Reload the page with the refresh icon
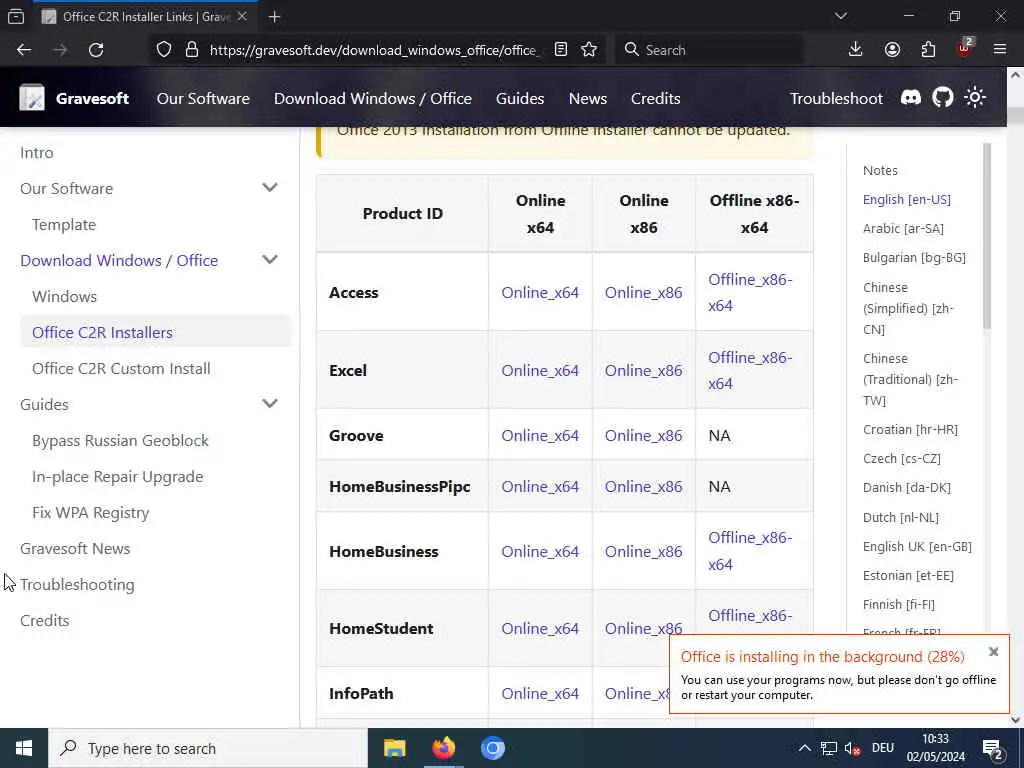Viewport: 1024px width, 768px height. [96, 50]
